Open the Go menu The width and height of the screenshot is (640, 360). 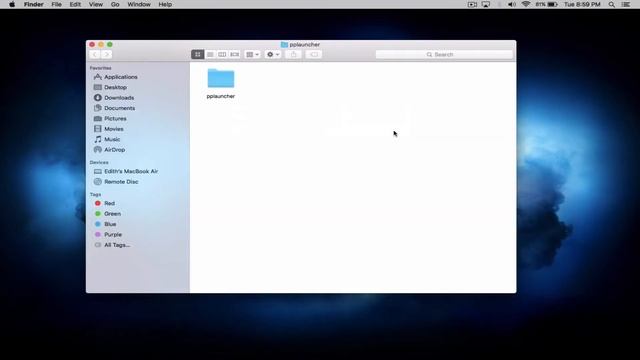click(x=115, y=4)
